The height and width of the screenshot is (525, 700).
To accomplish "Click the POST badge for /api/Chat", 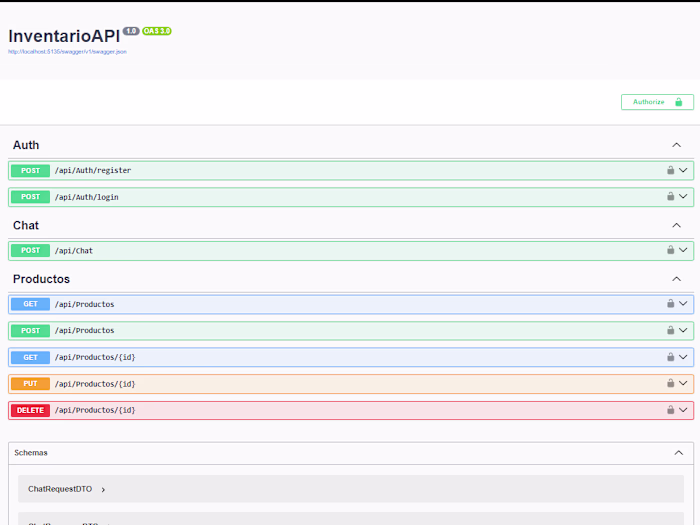I will (x=30, y=250).
